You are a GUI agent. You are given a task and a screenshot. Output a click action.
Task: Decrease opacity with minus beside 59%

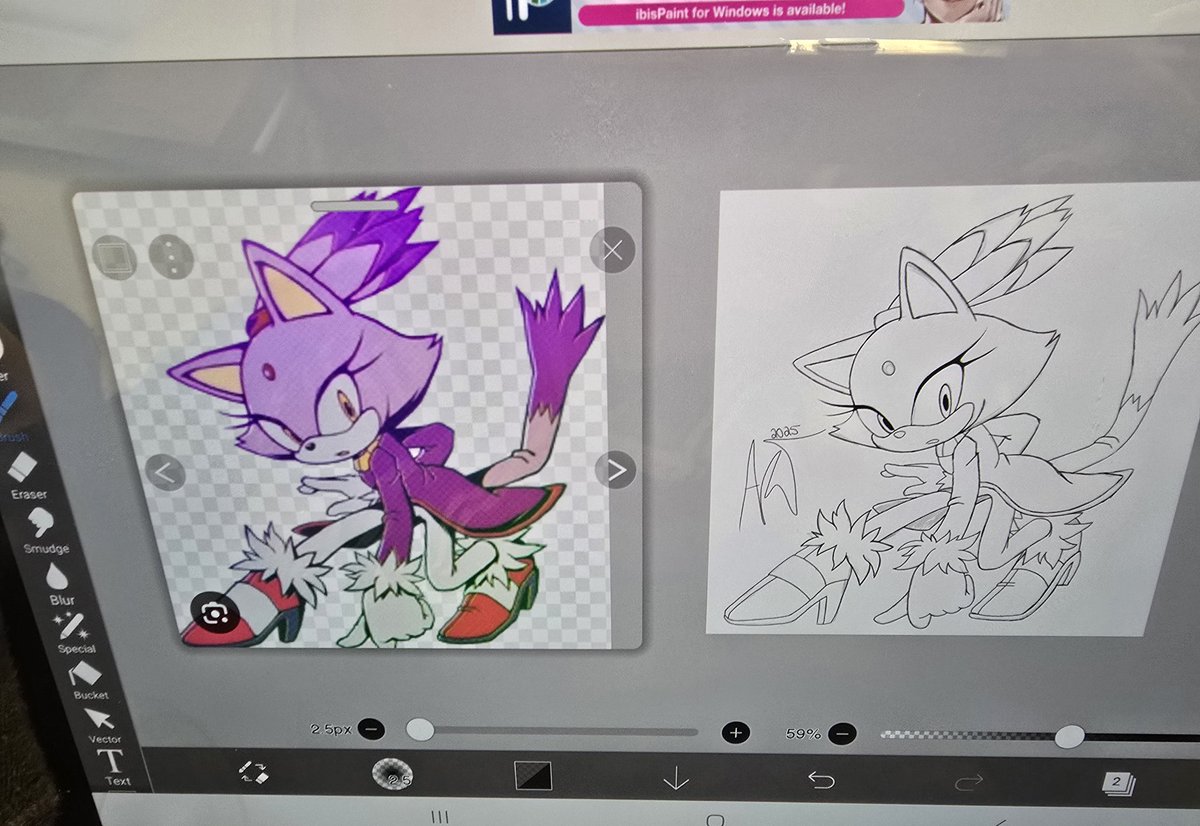842,734
